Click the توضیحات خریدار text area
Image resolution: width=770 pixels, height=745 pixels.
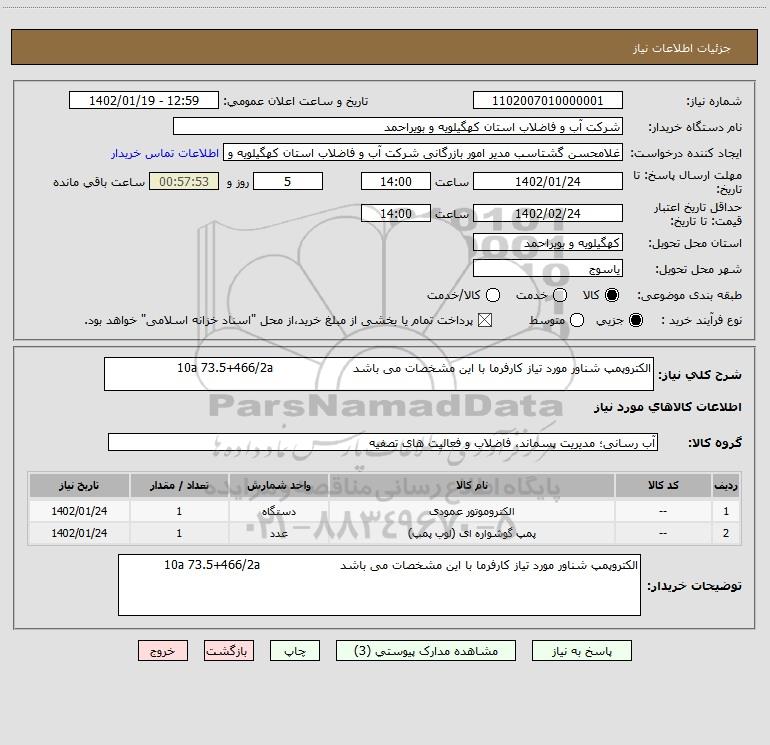379,585
